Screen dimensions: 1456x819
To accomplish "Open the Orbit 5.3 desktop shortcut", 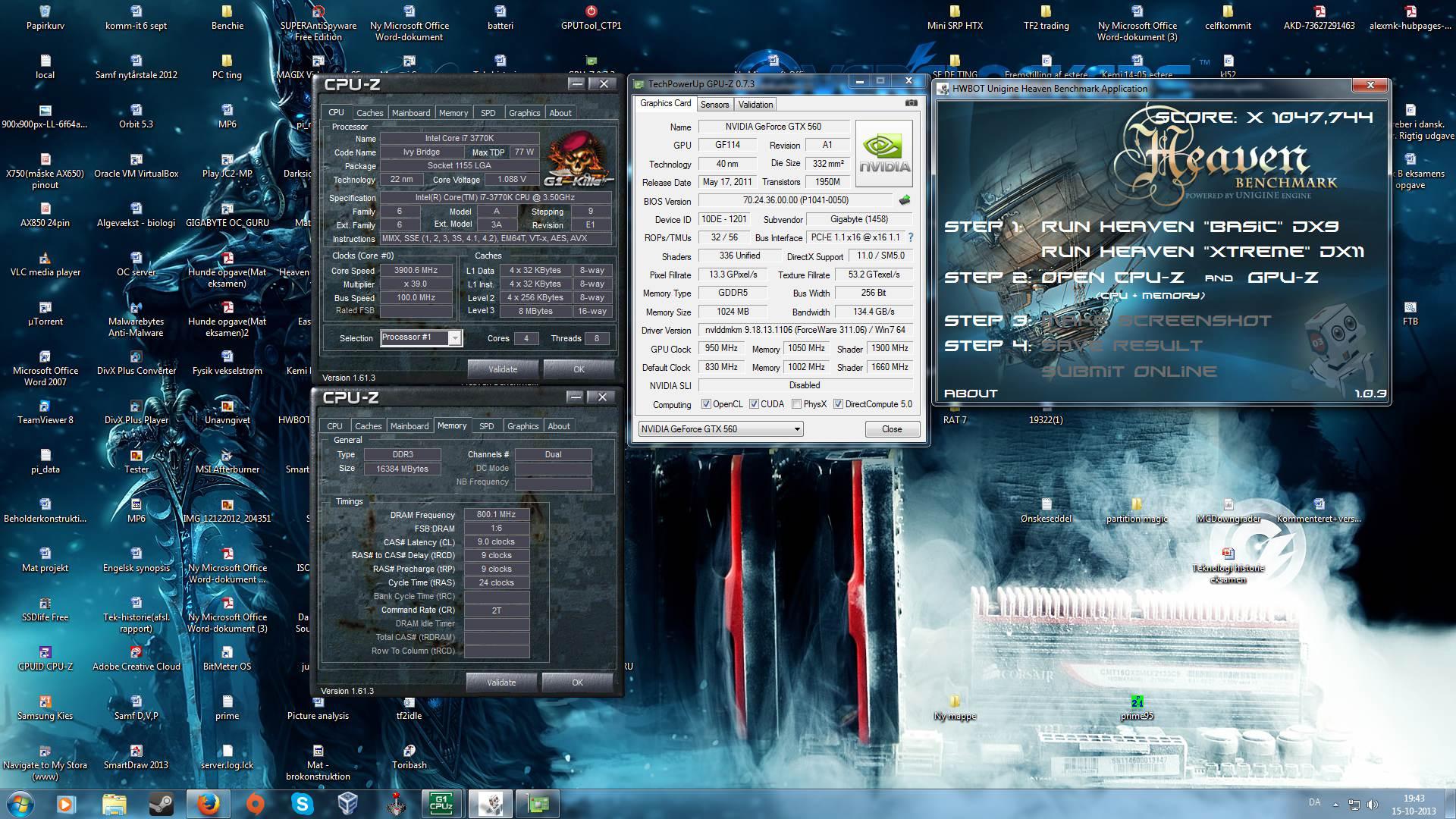I will coord(136,116).
